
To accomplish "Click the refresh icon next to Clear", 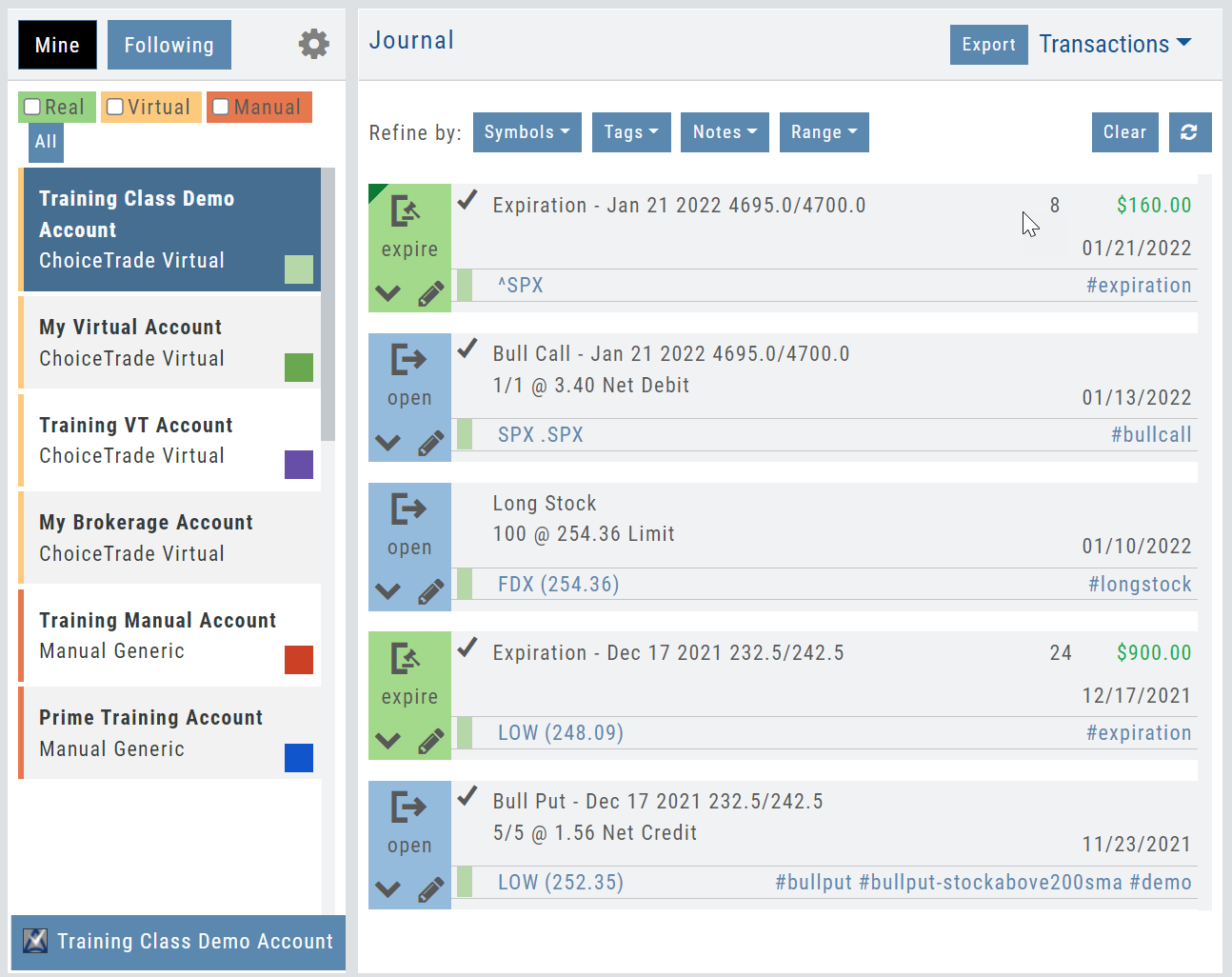I will click(x=1189, y=132).
